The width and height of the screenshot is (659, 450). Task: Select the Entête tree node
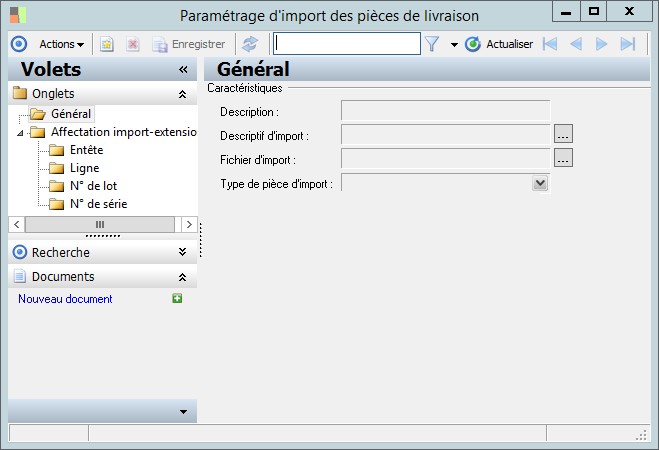(86, 150)
